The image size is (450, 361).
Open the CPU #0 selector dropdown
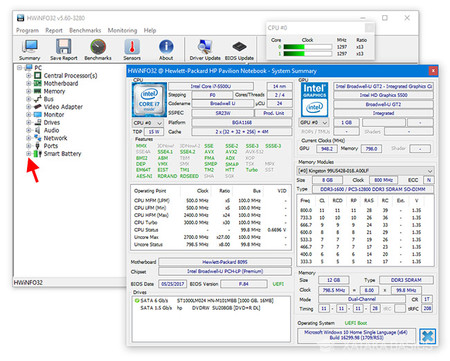point(148,123)
